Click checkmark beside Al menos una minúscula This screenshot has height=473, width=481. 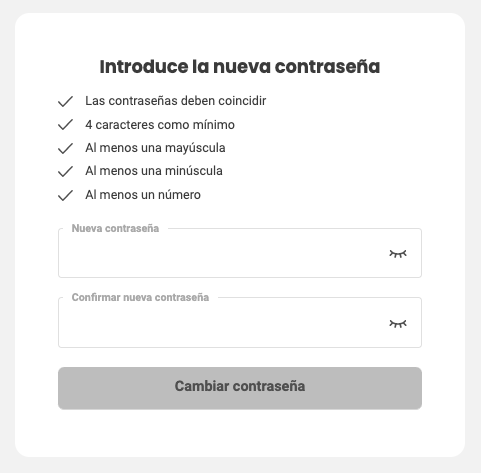pyautogui.click(x=65, y=172)
